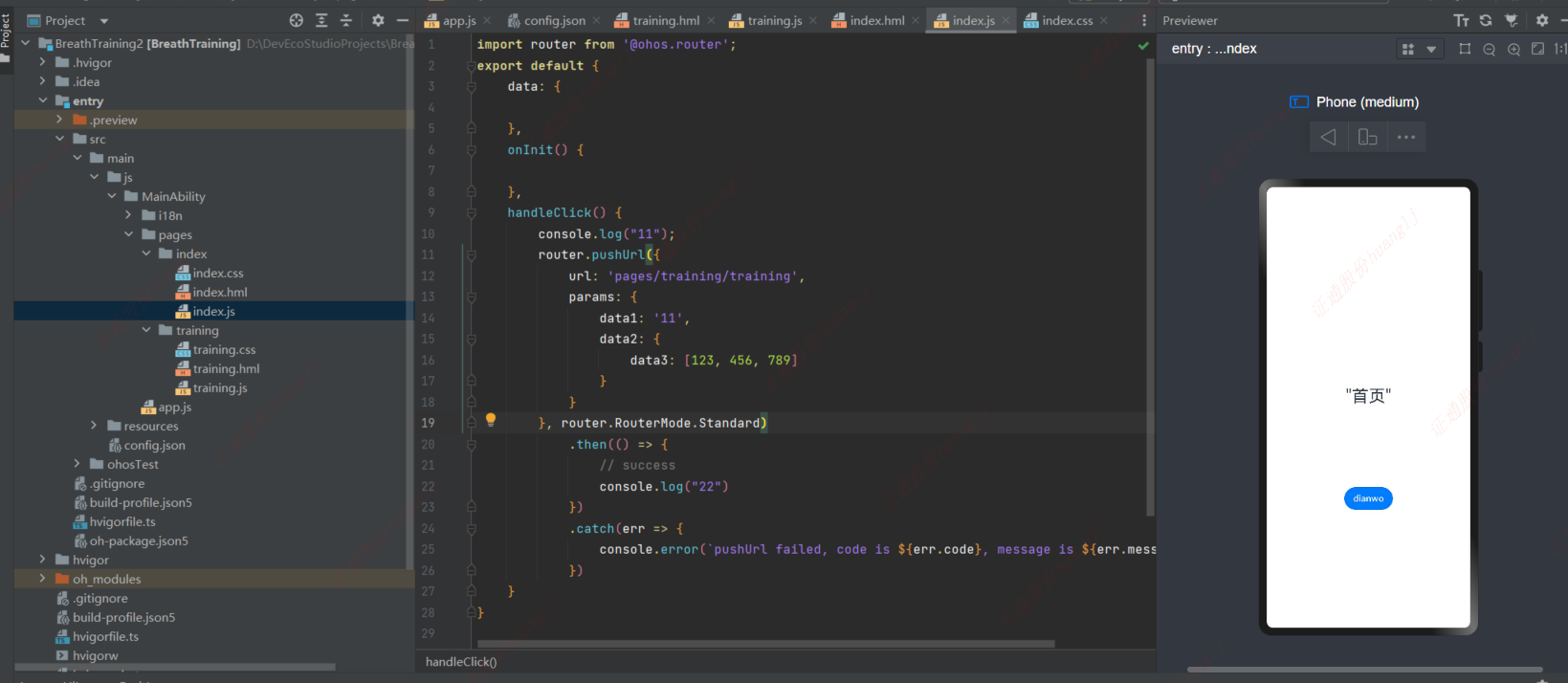Screen dimensions: 1568x683
Task: Collapse the BreathTraining2 root folder
Action: tap(25, 43)
